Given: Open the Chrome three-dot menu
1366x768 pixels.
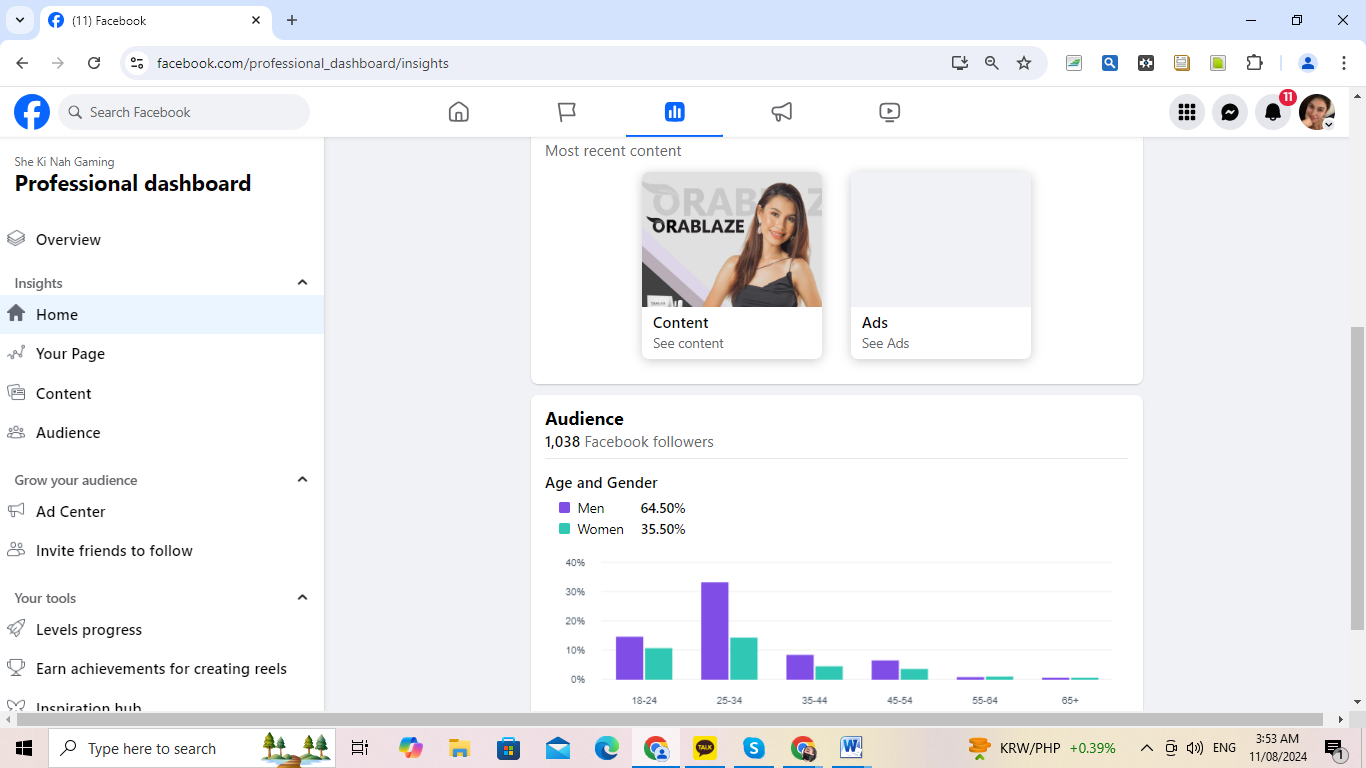Looking at the screenshot, I should [x=1343, y=63].
